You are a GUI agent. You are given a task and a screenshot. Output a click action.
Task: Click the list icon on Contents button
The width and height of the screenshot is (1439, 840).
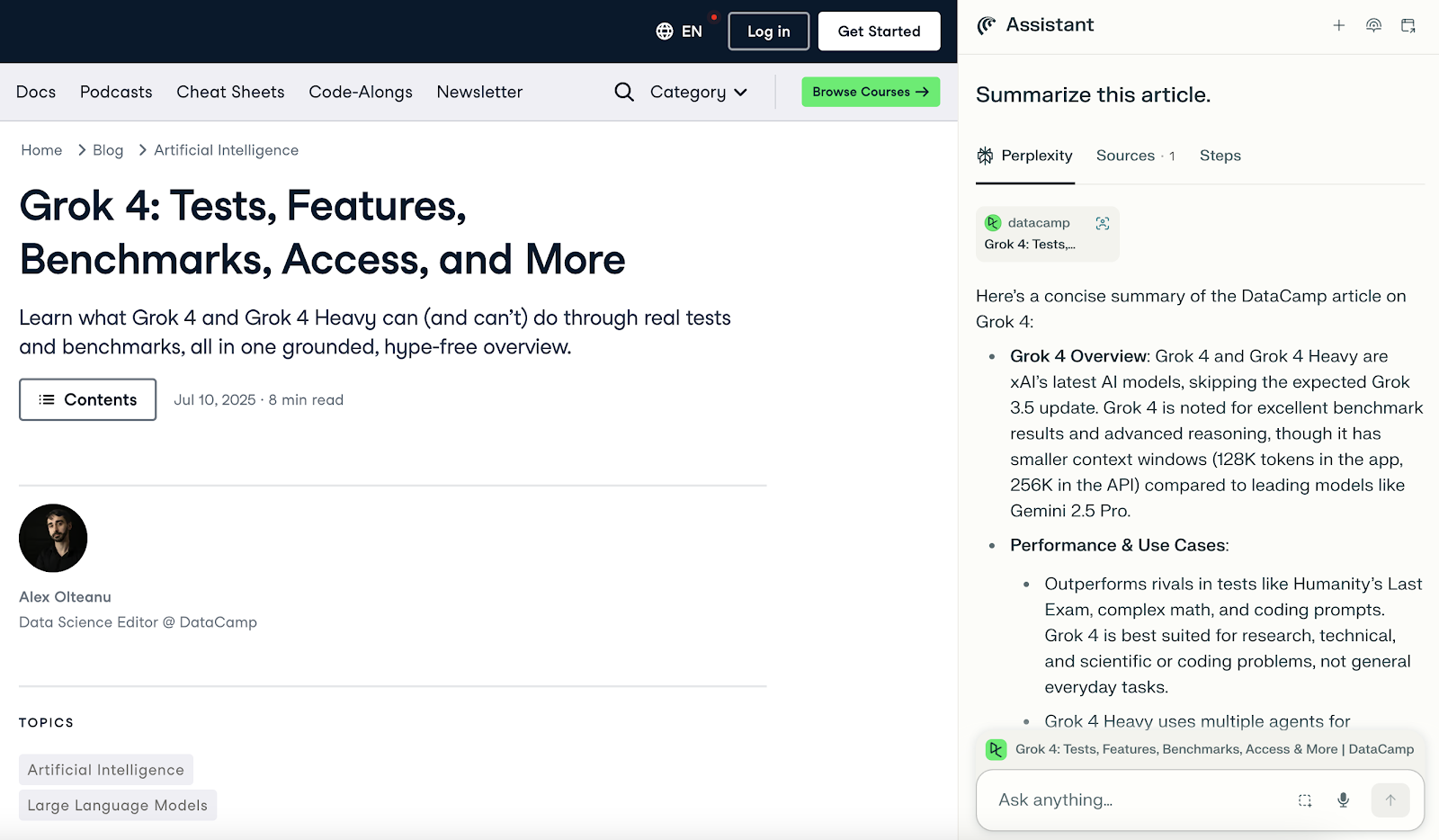[47, 399]
